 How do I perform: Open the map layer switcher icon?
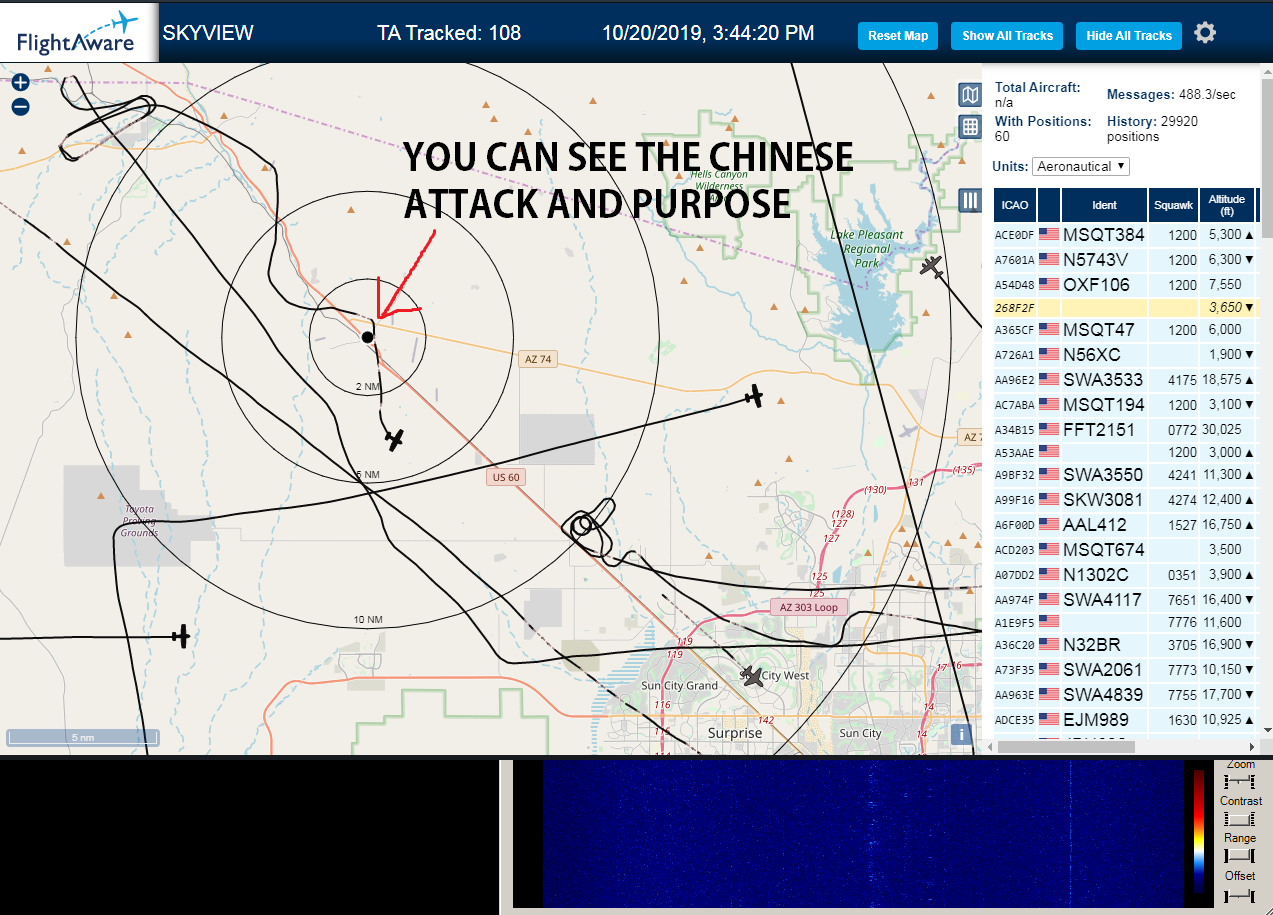pyautogui.click(x=969, y=95)
